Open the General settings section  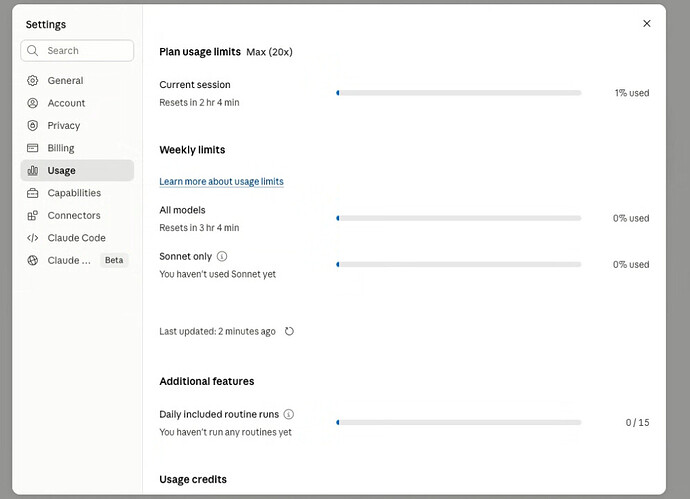77,81
